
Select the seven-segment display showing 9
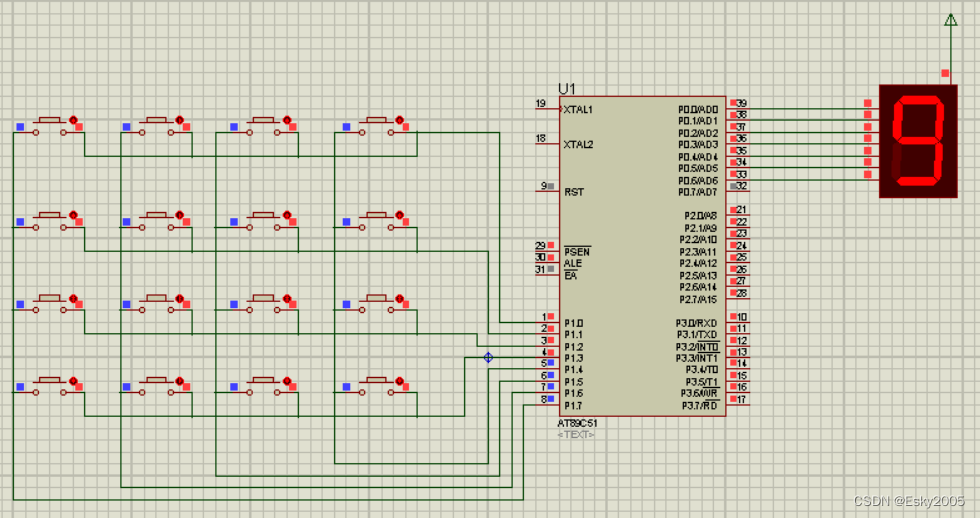(x=918, y=141)
